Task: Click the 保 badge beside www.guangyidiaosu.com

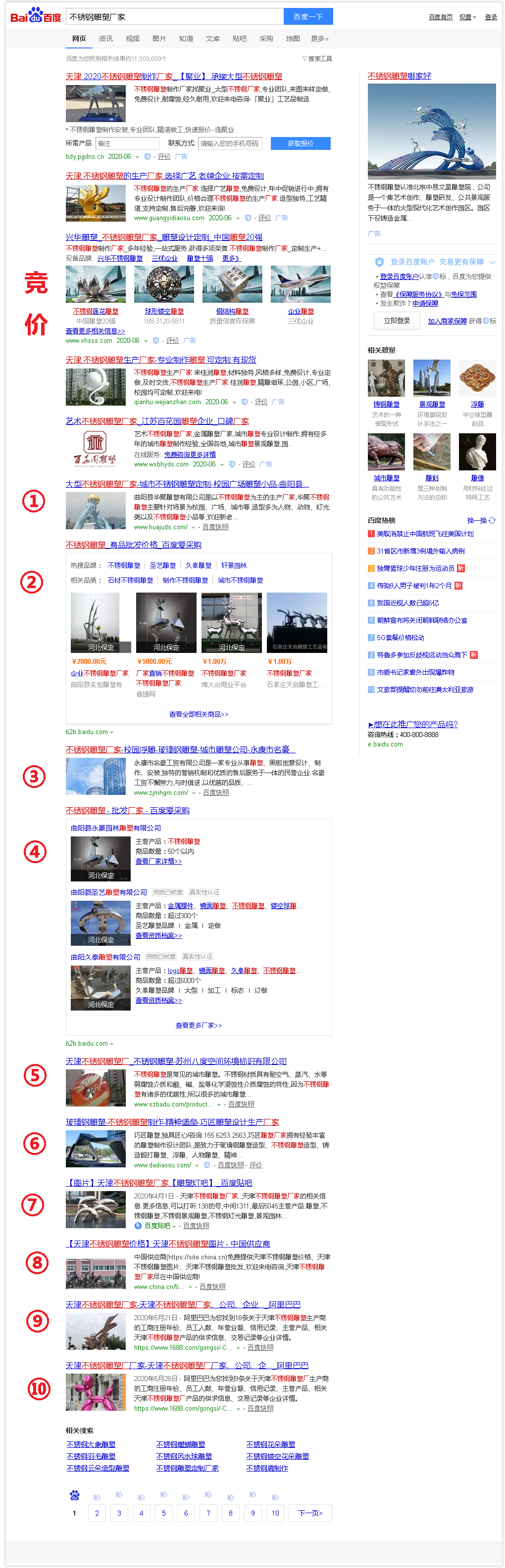Action: (x=248, y=218)
